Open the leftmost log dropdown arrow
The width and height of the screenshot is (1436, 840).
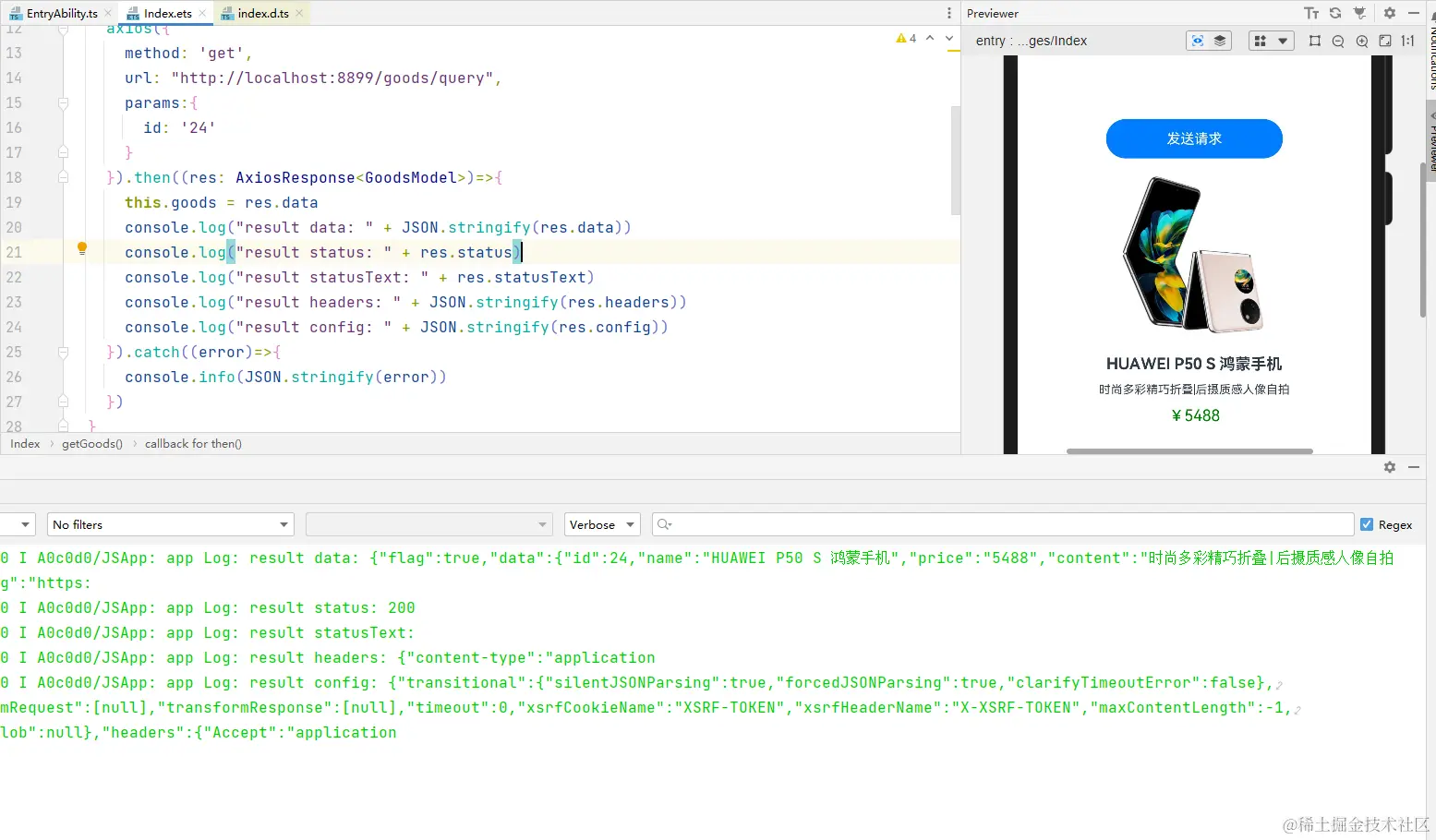25,524
